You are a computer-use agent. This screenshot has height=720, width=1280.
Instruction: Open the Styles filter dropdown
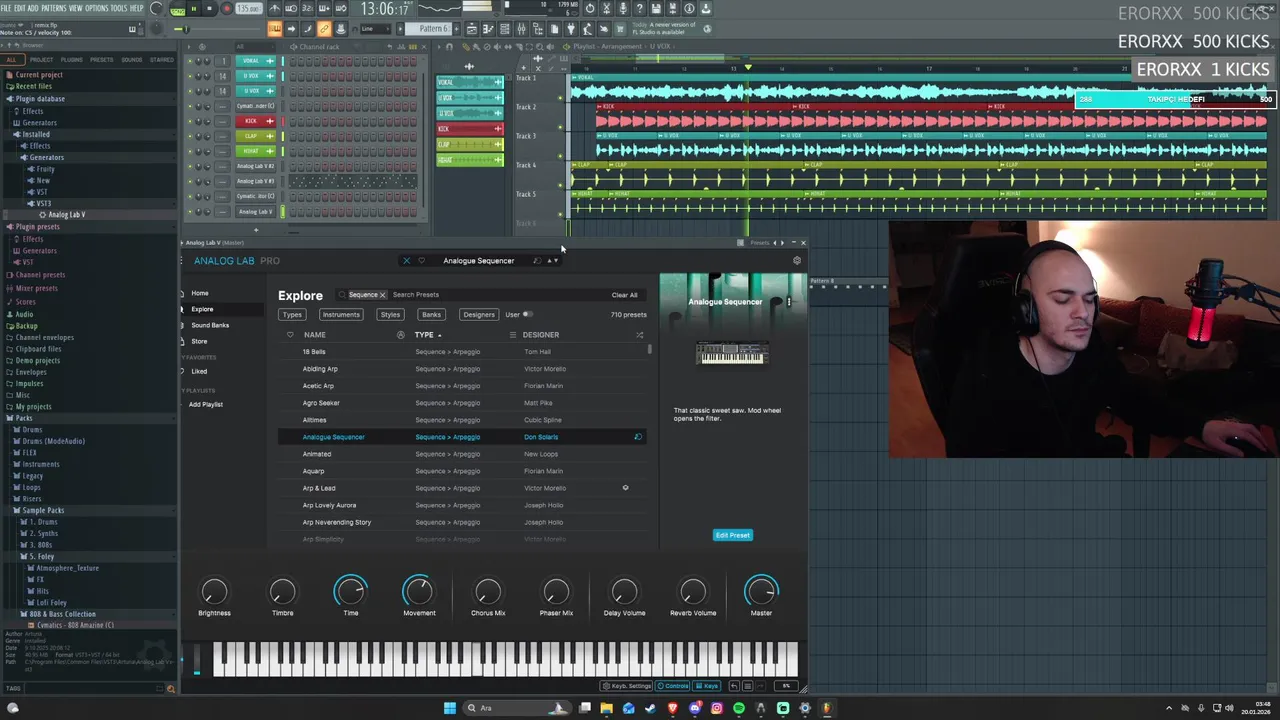(x=390, y=314)
